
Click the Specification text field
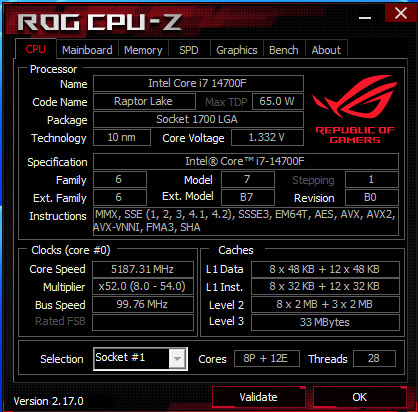(x=246, y=162)
